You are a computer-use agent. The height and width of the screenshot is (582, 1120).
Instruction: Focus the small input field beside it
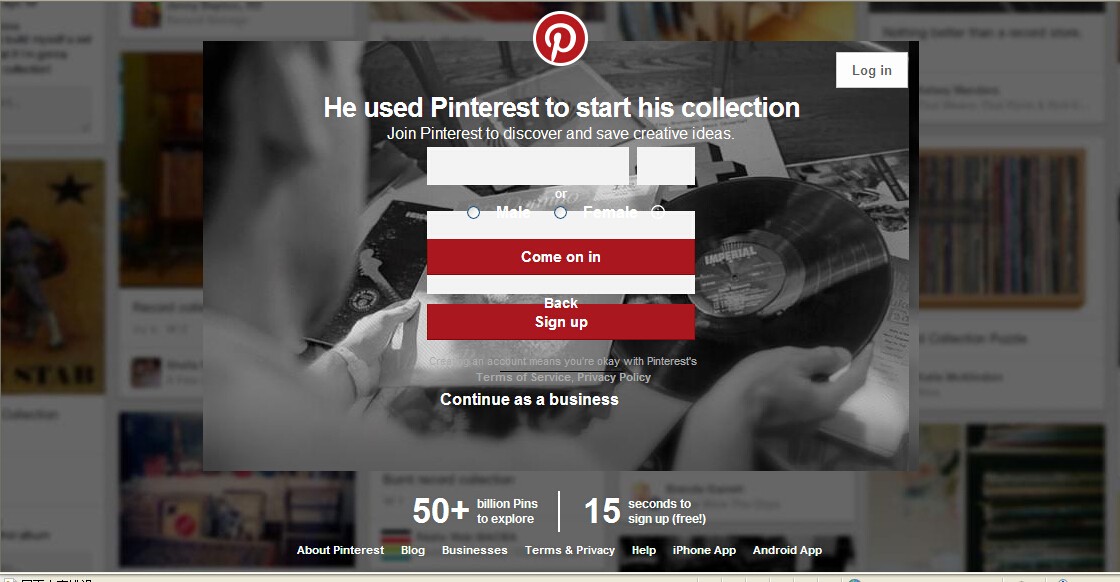[666, 166]
